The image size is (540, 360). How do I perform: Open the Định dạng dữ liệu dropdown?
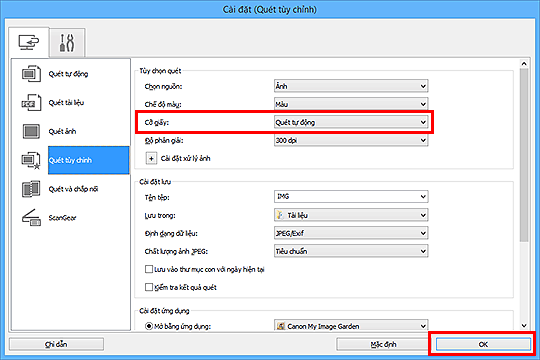[x=351, y=233]
